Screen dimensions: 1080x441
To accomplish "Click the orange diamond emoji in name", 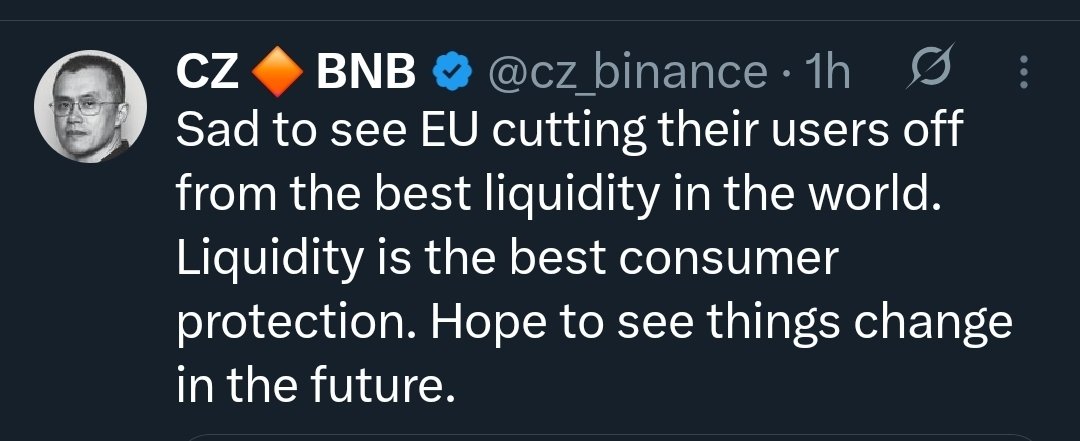I will (x=278, y=72).
